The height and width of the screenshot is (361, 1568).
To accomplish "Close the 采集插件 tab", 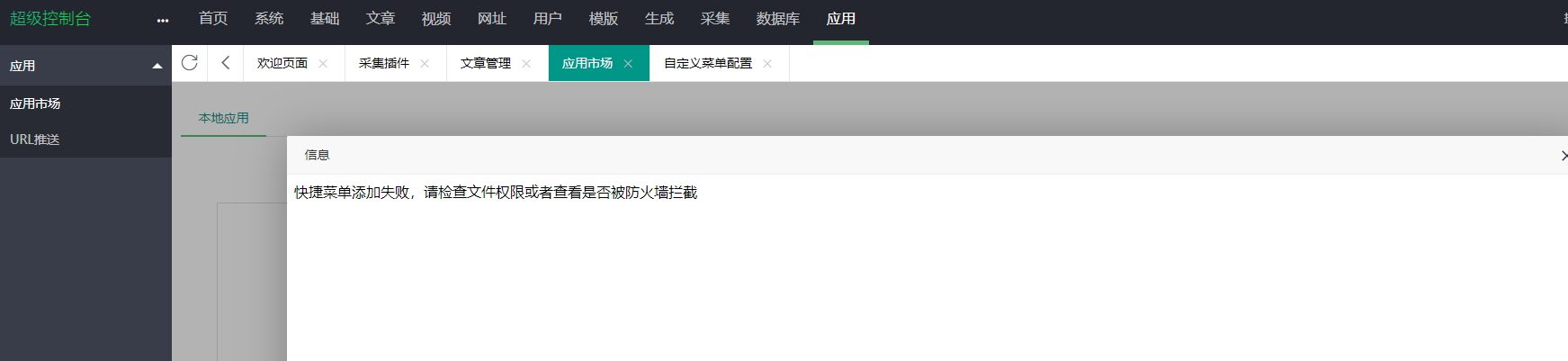I will [425, 63].
